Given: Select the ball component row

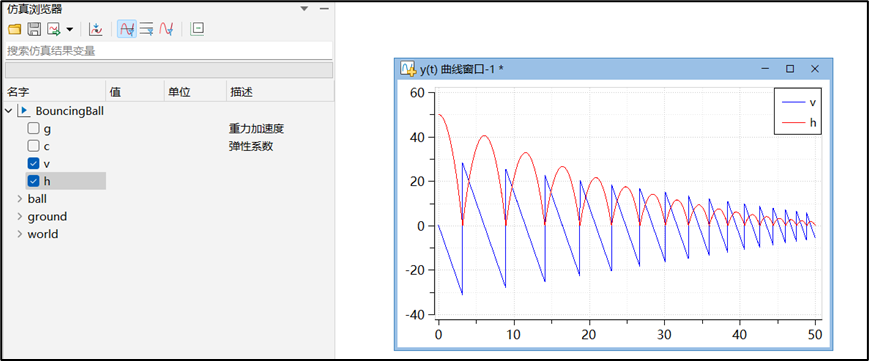Looking at the screenshot, I should click(x=37, y=199).
